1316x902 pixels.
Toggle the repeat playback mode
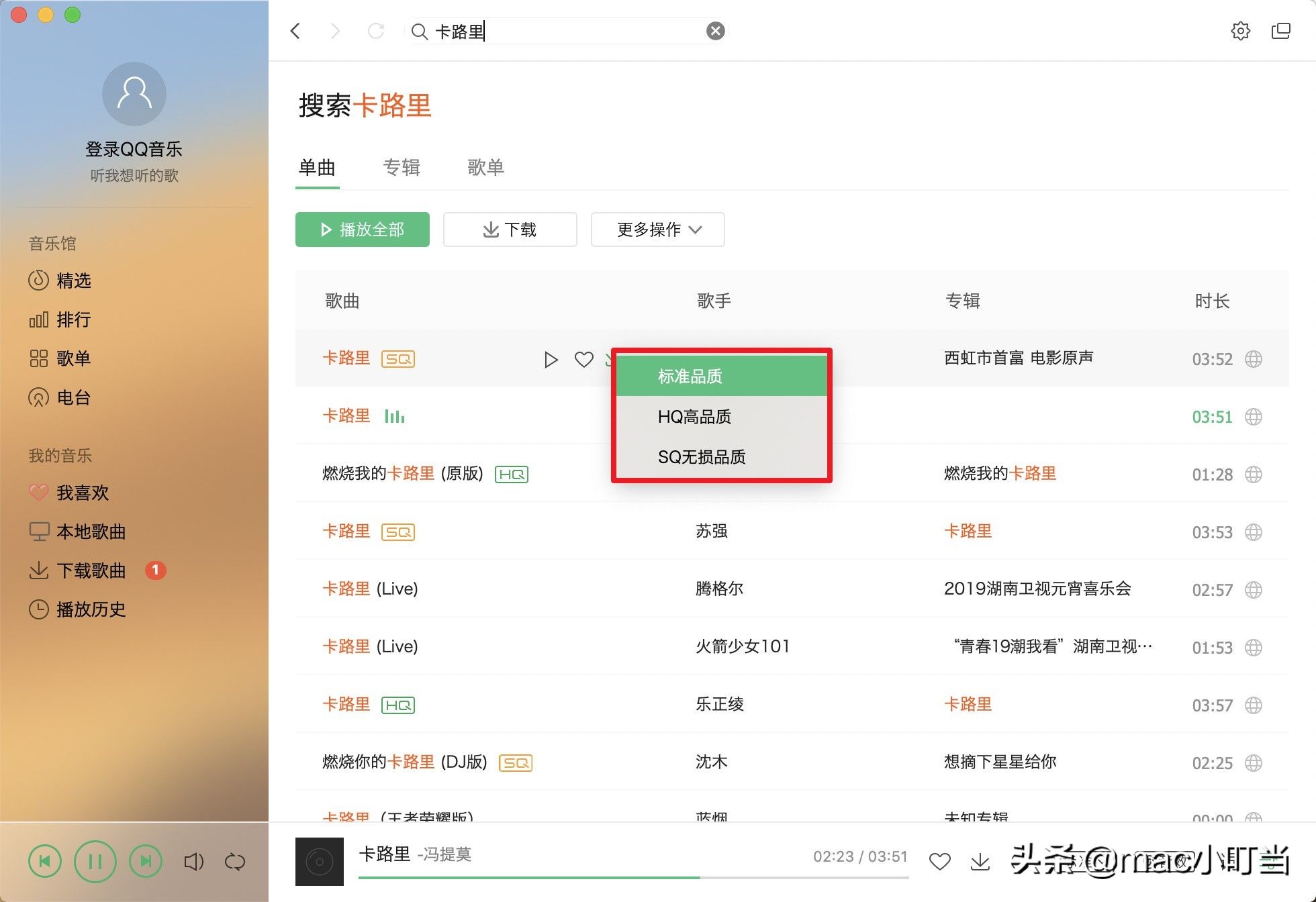pos(234,861)
